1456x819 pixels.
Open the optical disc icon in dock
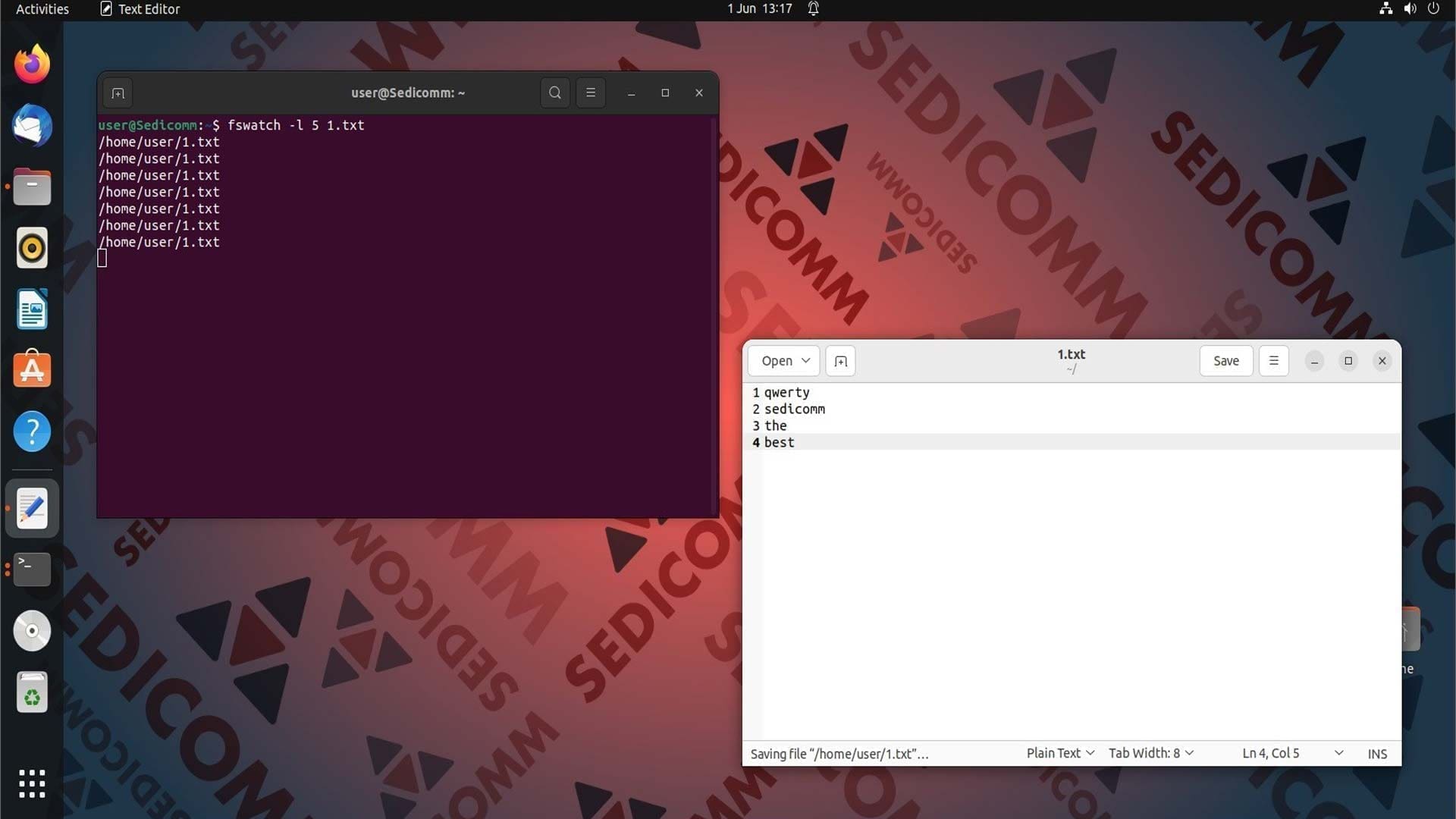pos(32,630)
